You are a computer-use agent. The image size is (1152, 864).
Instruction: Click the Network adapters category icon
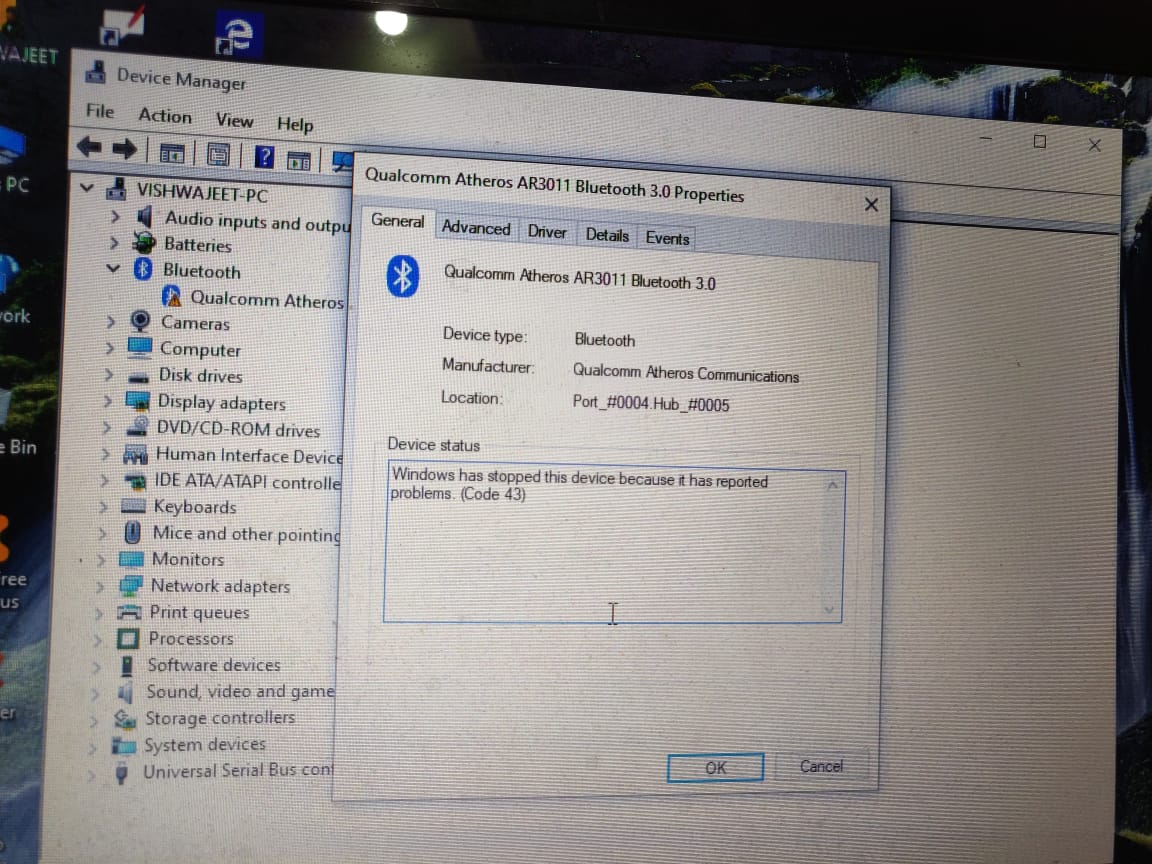[x=130, y=585]
